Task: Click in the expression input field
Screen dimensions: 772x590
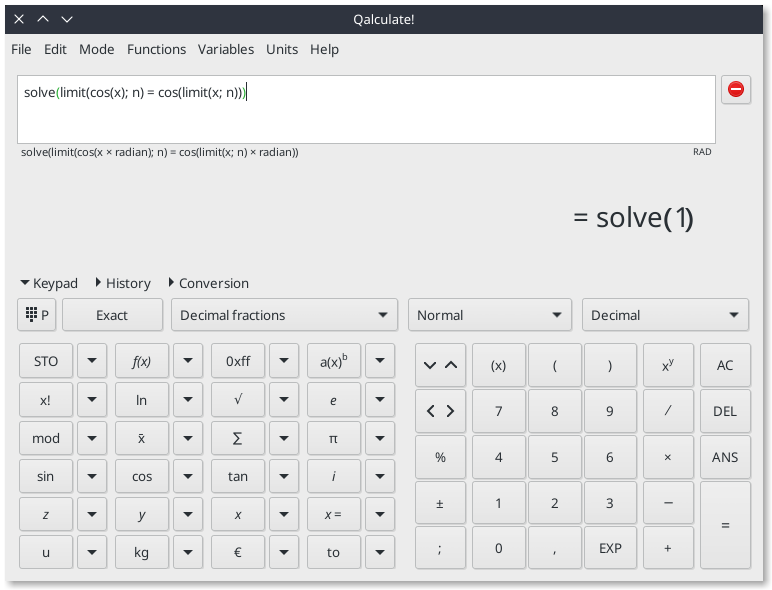Action: pos(366,109)
